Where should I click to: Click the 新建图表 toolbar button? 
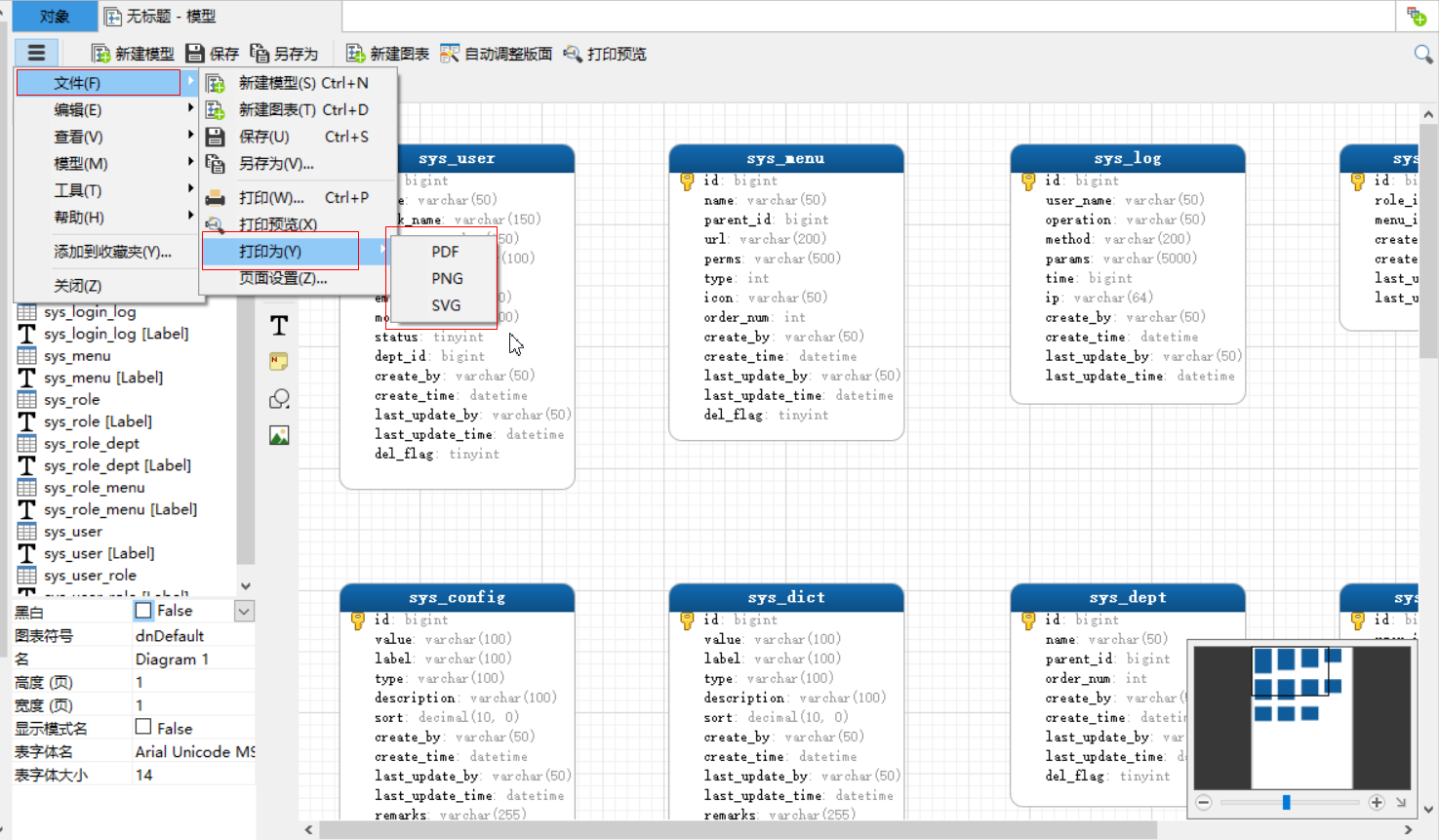388,54
